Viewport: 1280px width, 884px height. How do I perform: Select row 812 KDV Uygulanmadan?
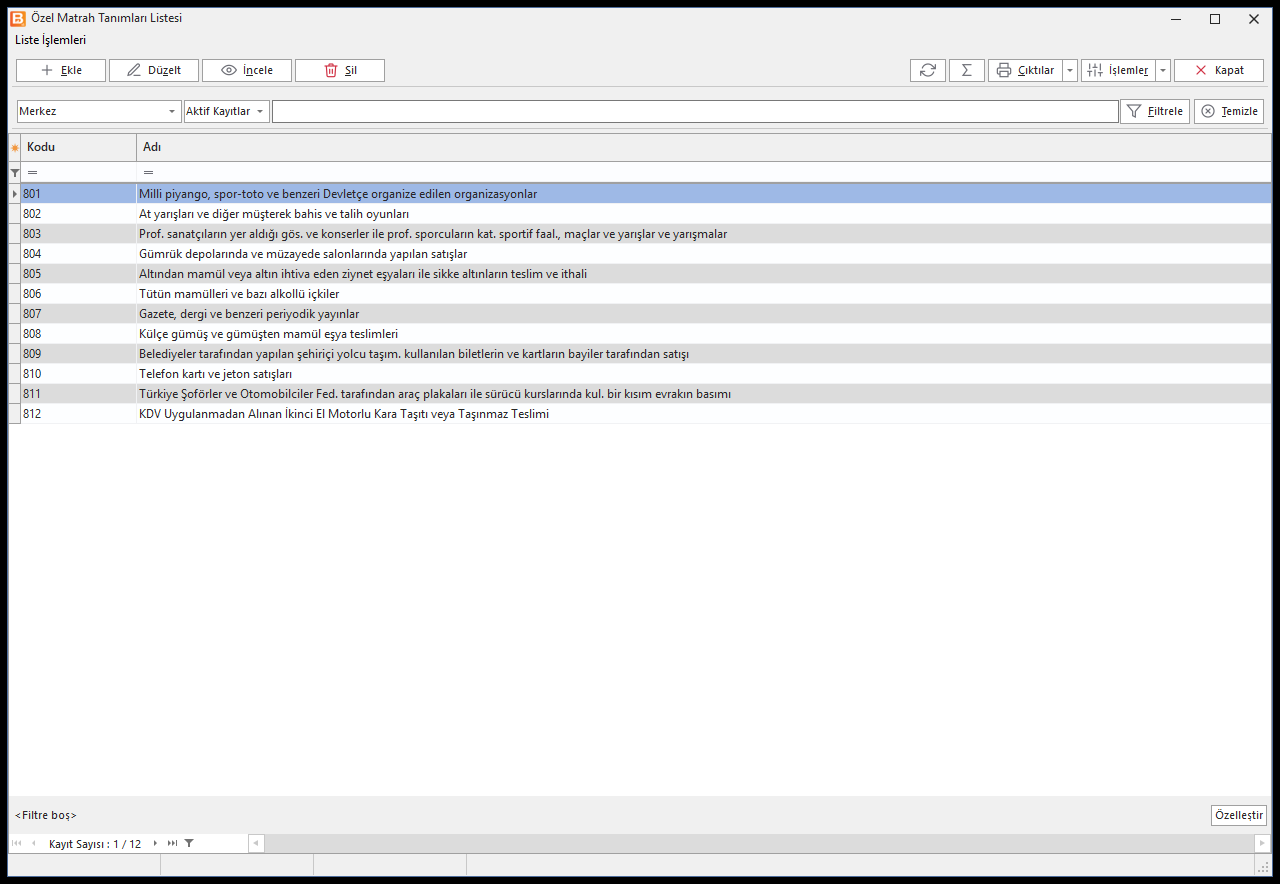click(640, 414)
